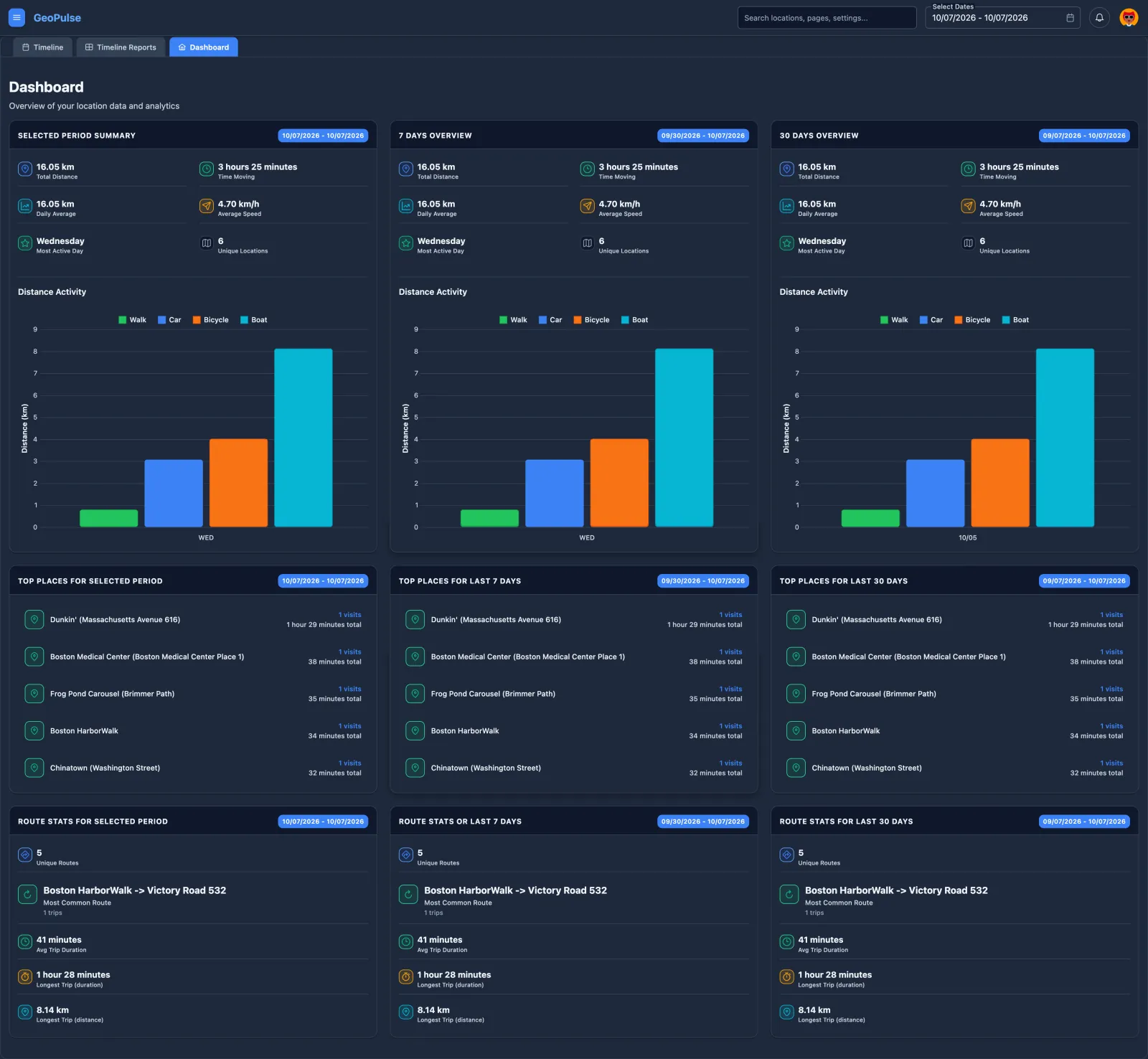Toggle Walk legend in 30 Days Overview chart
The height and width of the screenshot is (1059, 1148).
894,320
